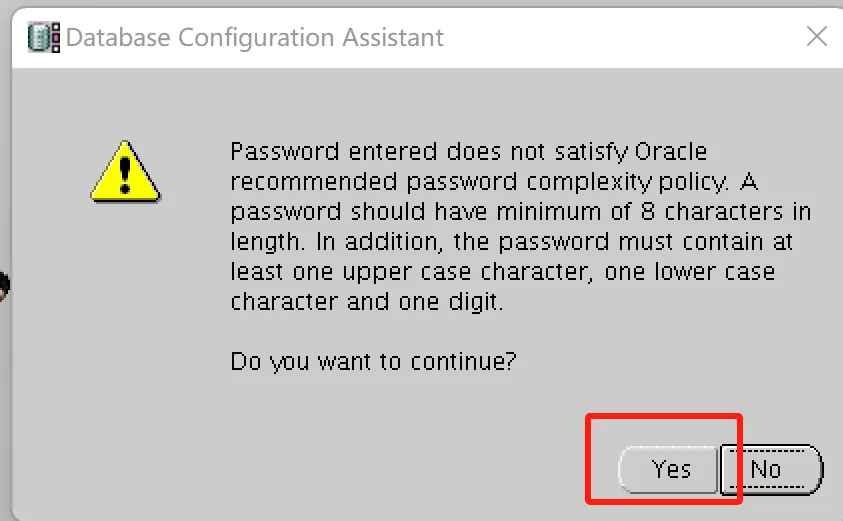Viewport: 843px width, 521px height.
Task: Click the word "Oracle" in the message
Action: 672,152
